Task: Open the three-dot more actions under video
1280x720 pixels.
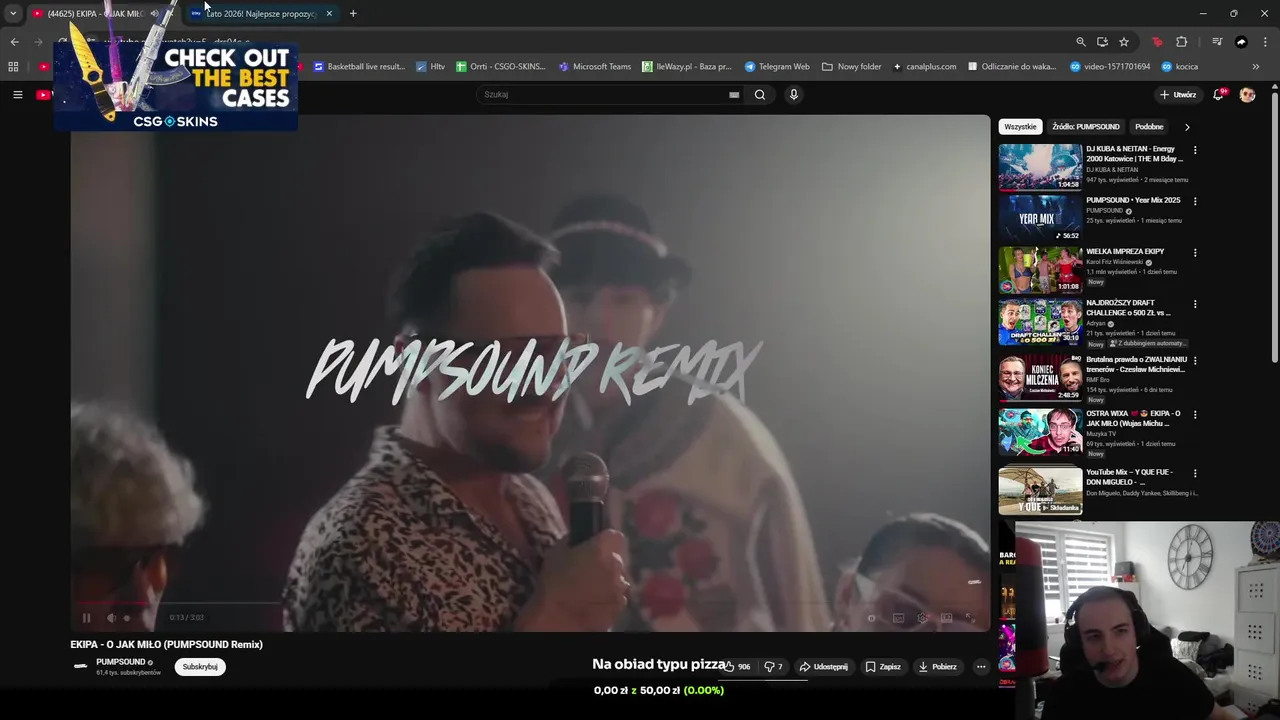Action: point(981,667)
